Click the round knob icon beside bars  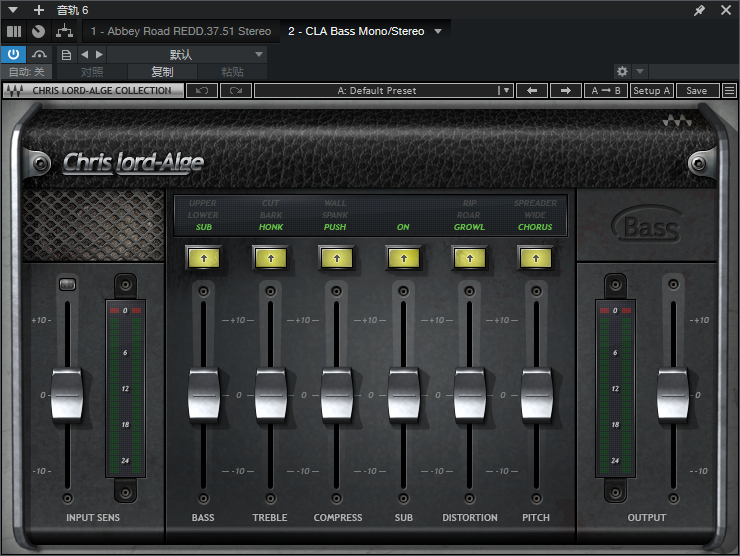coord(38,31)
